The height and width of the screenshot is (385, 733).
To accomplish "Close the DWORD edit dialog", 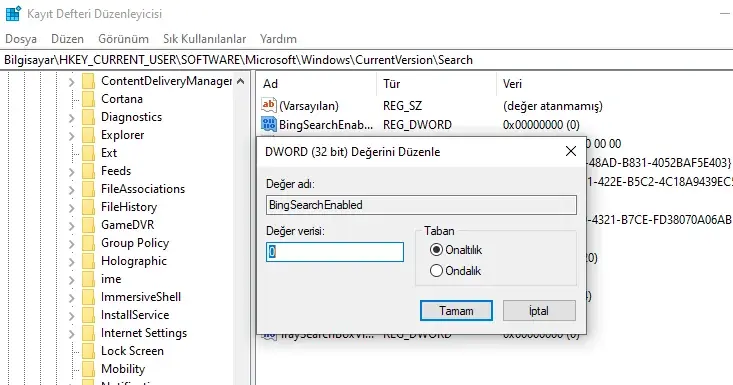I will tap(571, 151).
